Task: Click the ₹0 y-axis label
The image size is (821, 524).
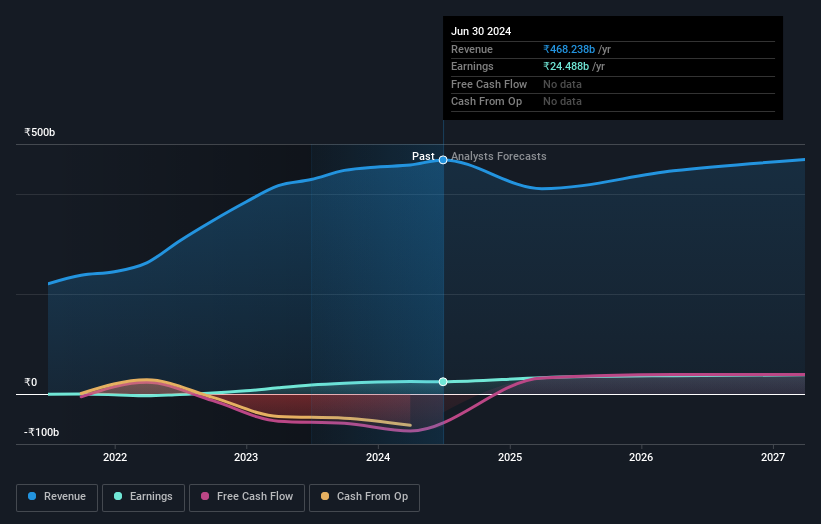Action: (x=31, y=382)
